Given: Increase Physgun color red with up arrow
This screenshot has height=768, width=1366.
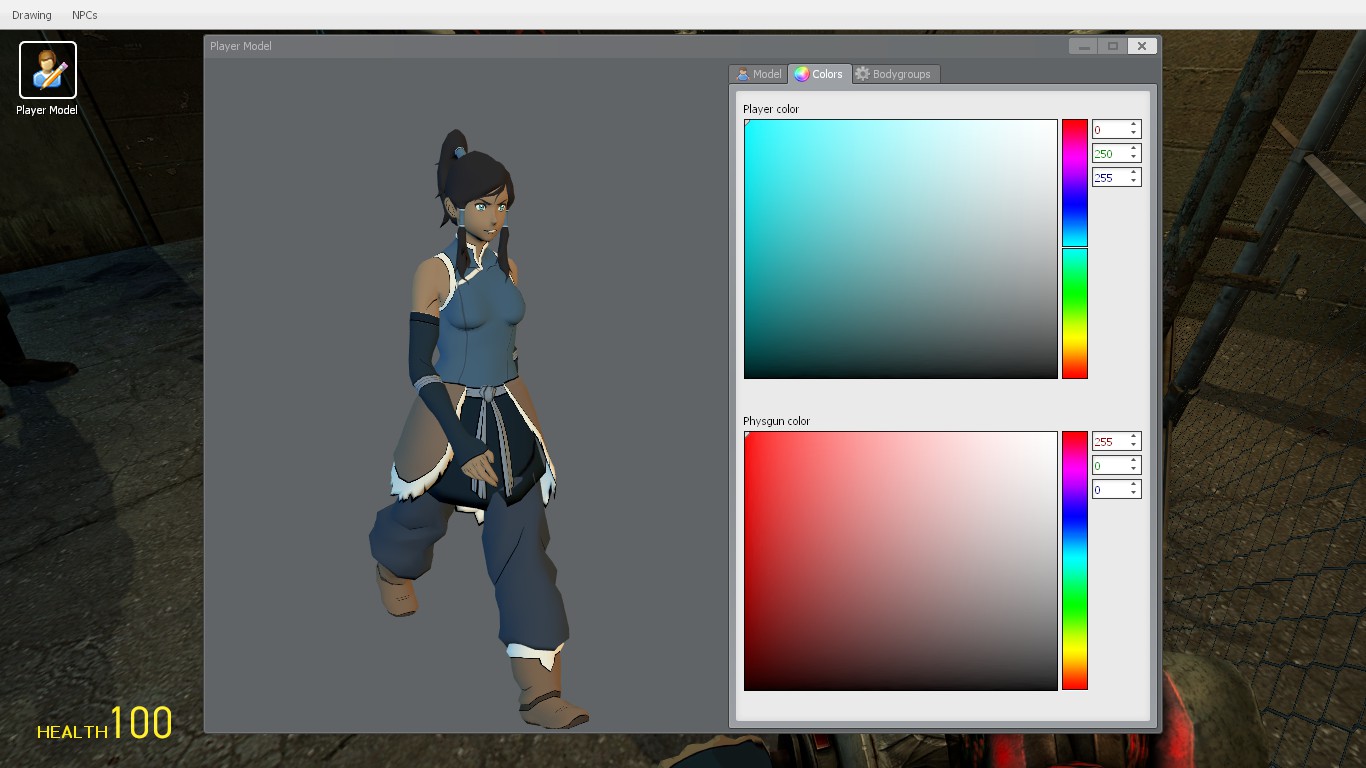Looking at the screenshot, I should 1134,437.
